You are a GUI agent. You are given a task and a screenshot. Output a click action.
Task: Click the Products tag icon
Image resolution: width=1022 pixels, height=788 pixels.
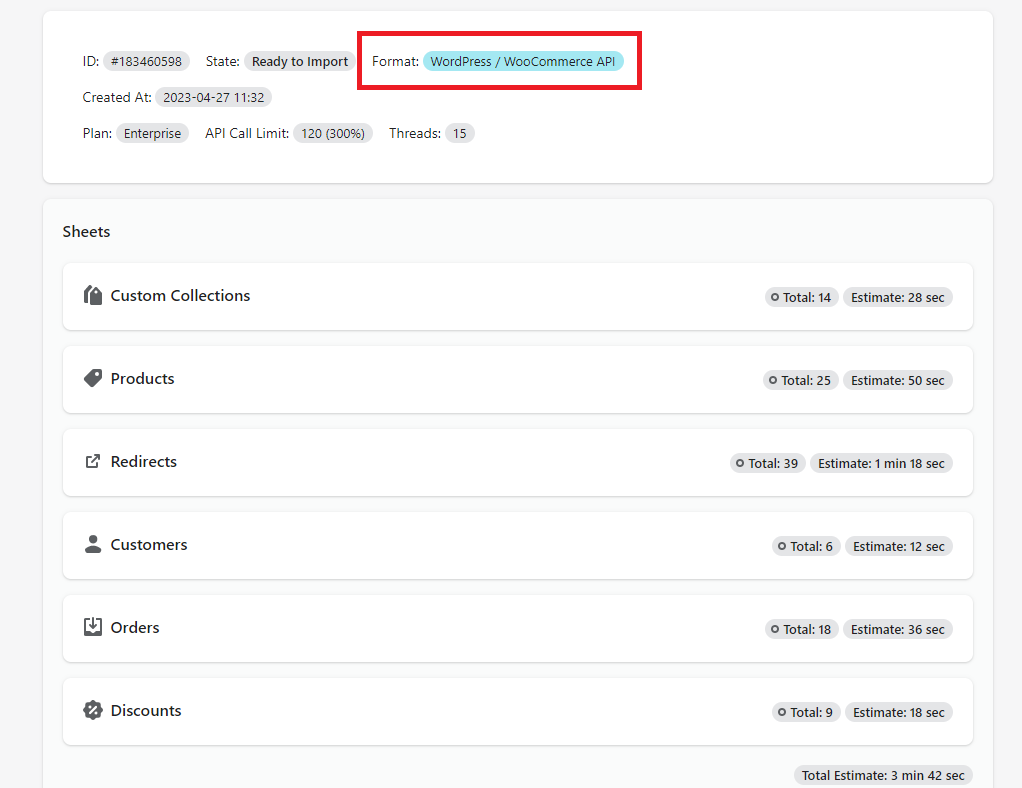(93, 378)
